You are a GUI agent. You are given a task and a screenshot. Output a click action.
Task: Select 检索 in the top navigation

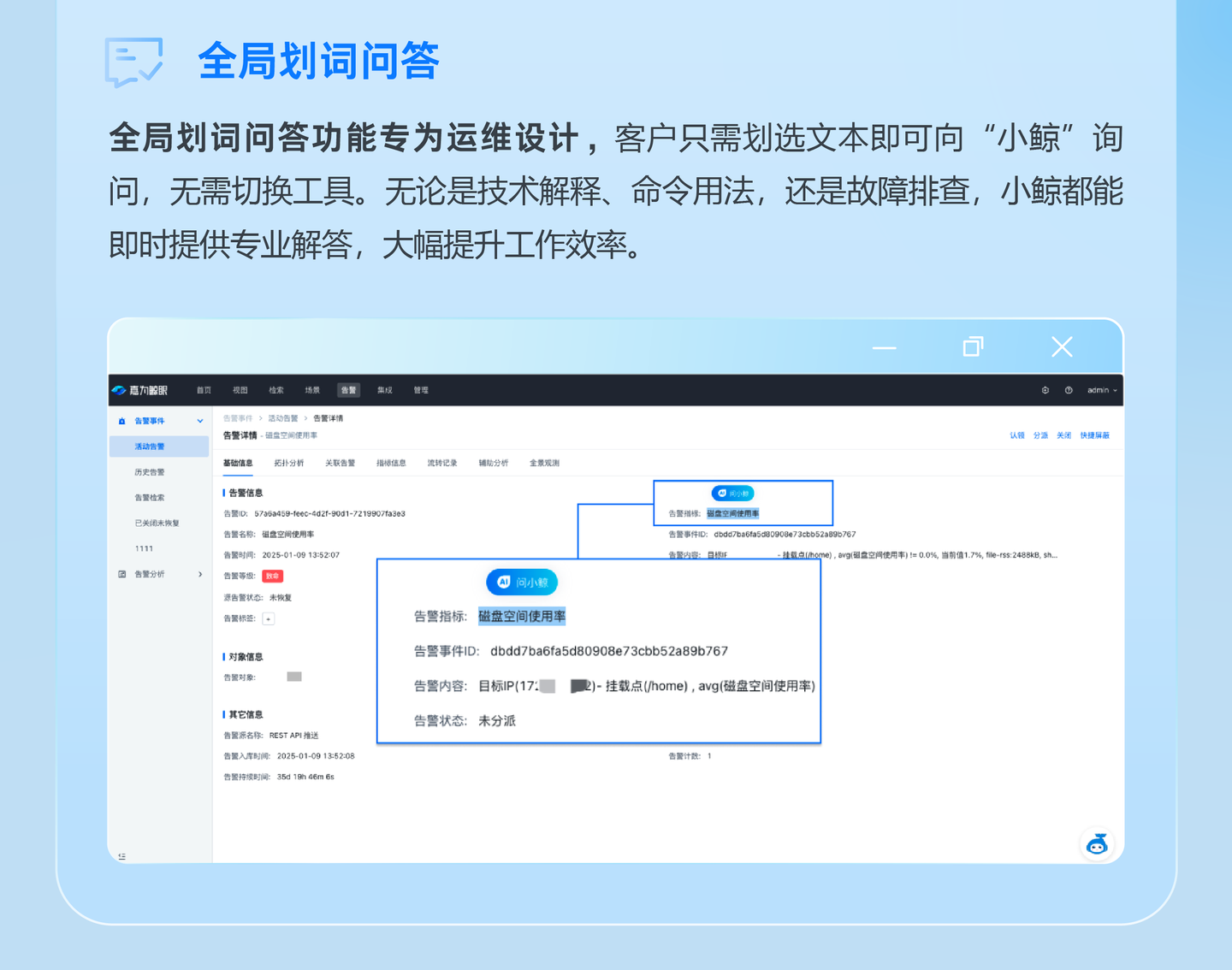(275, 390)
